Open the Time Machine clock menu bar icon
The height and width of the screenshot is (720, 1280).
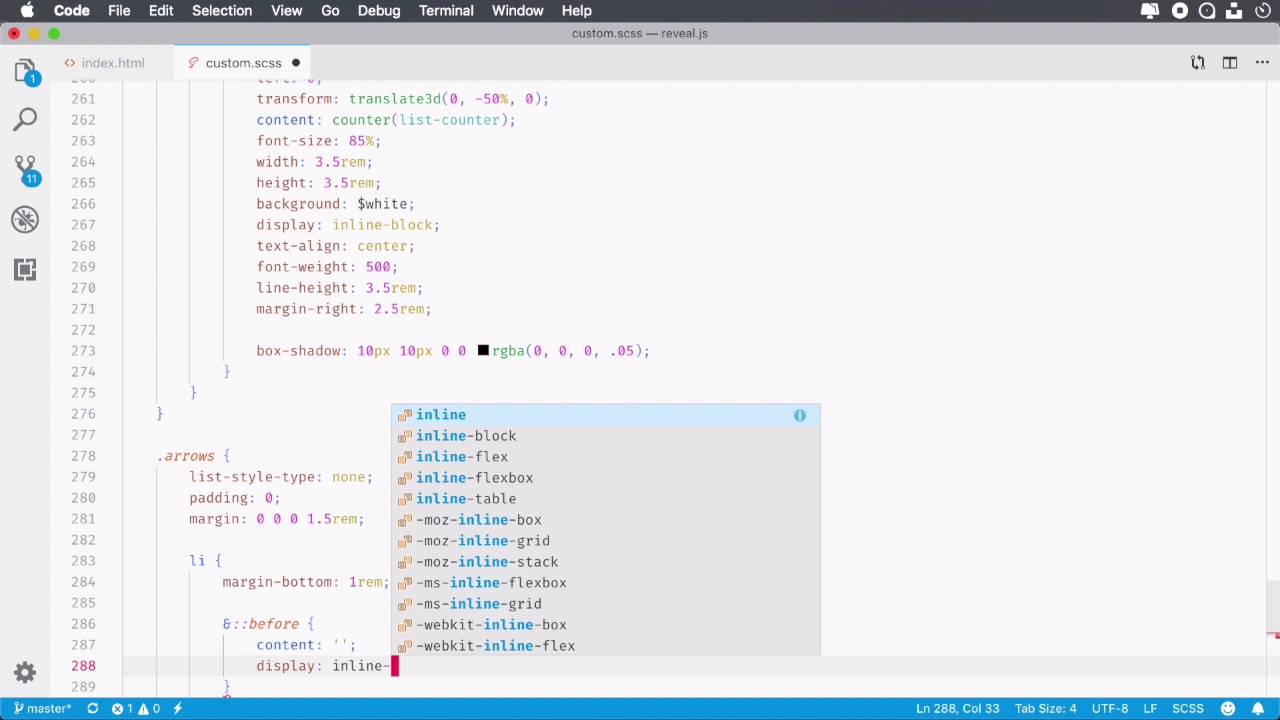pos(1261,11)
